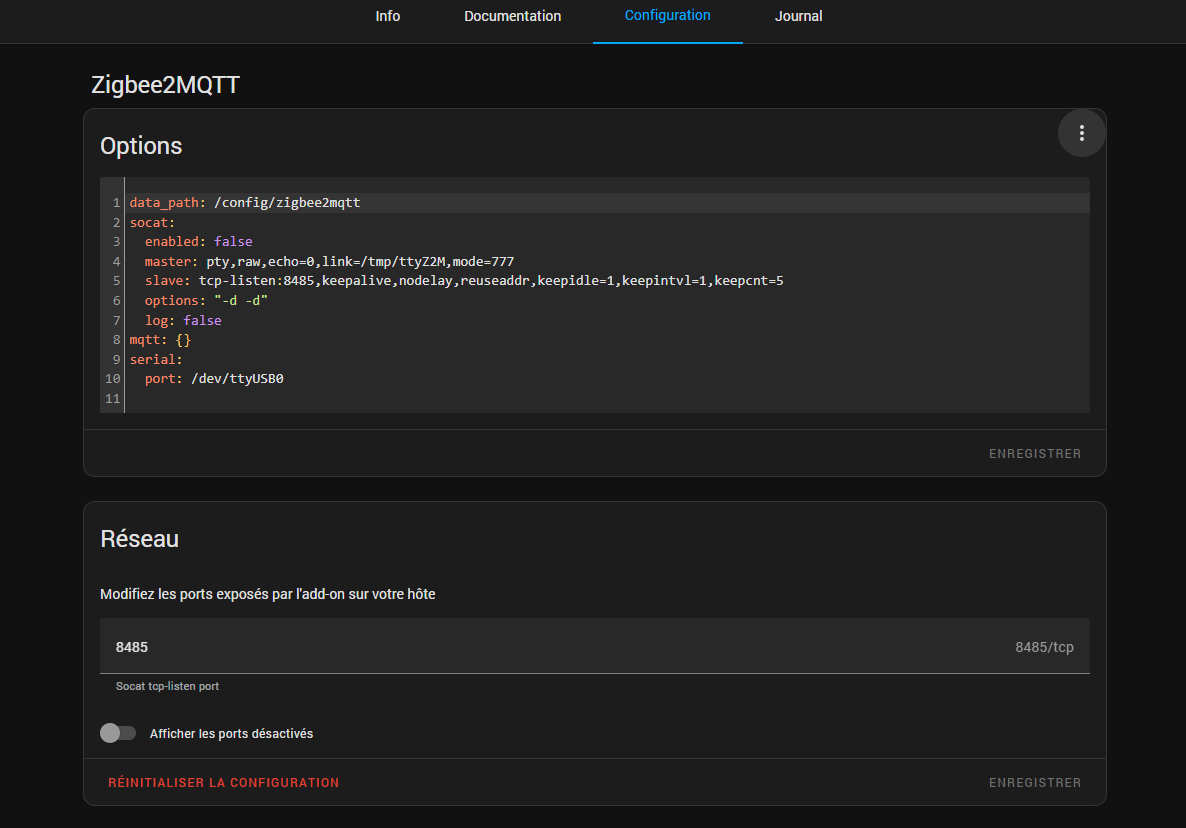Place cursor on empty line 11
This screenshot has width=1186, height=828.
607,398
